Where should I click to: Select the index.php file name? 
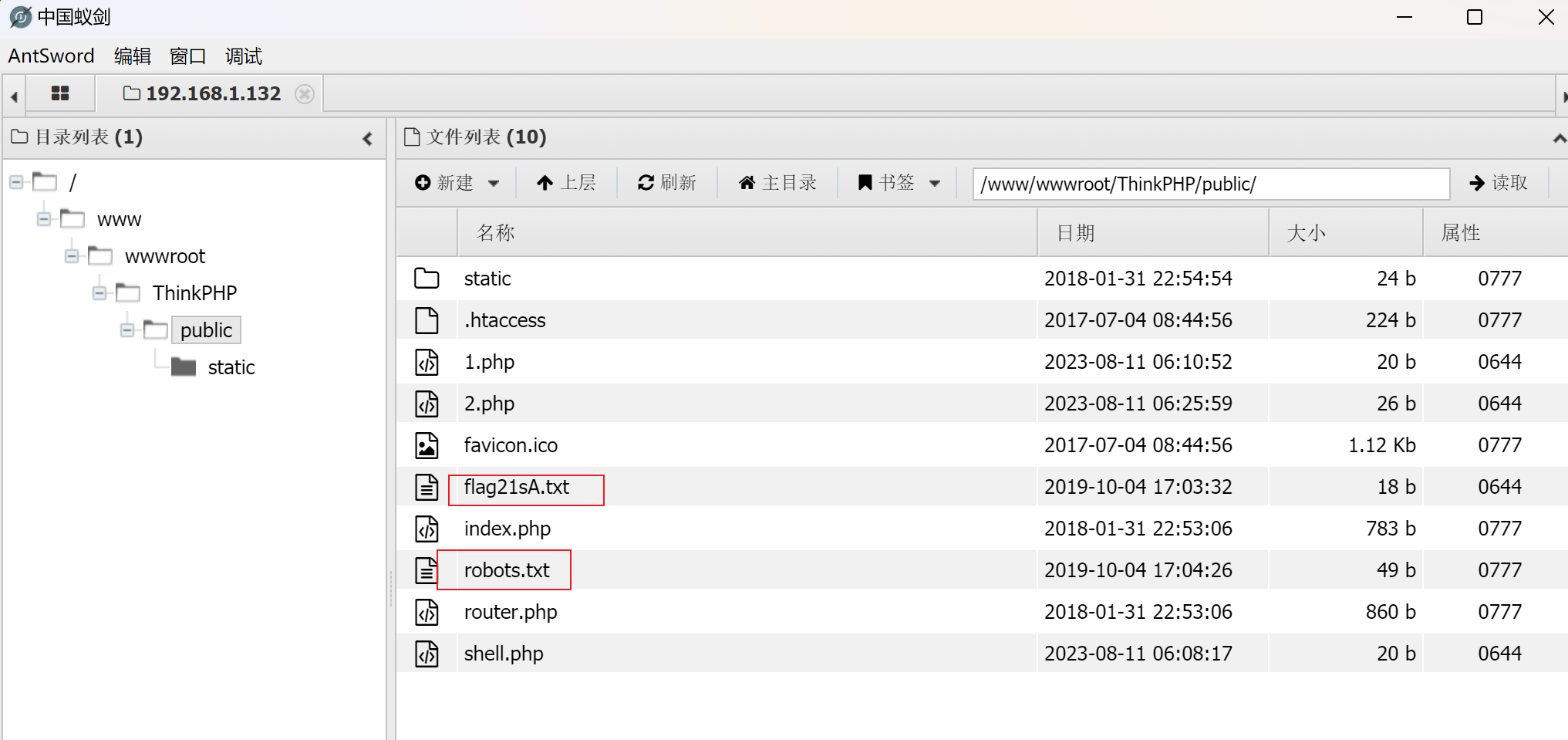click(507, 529)
